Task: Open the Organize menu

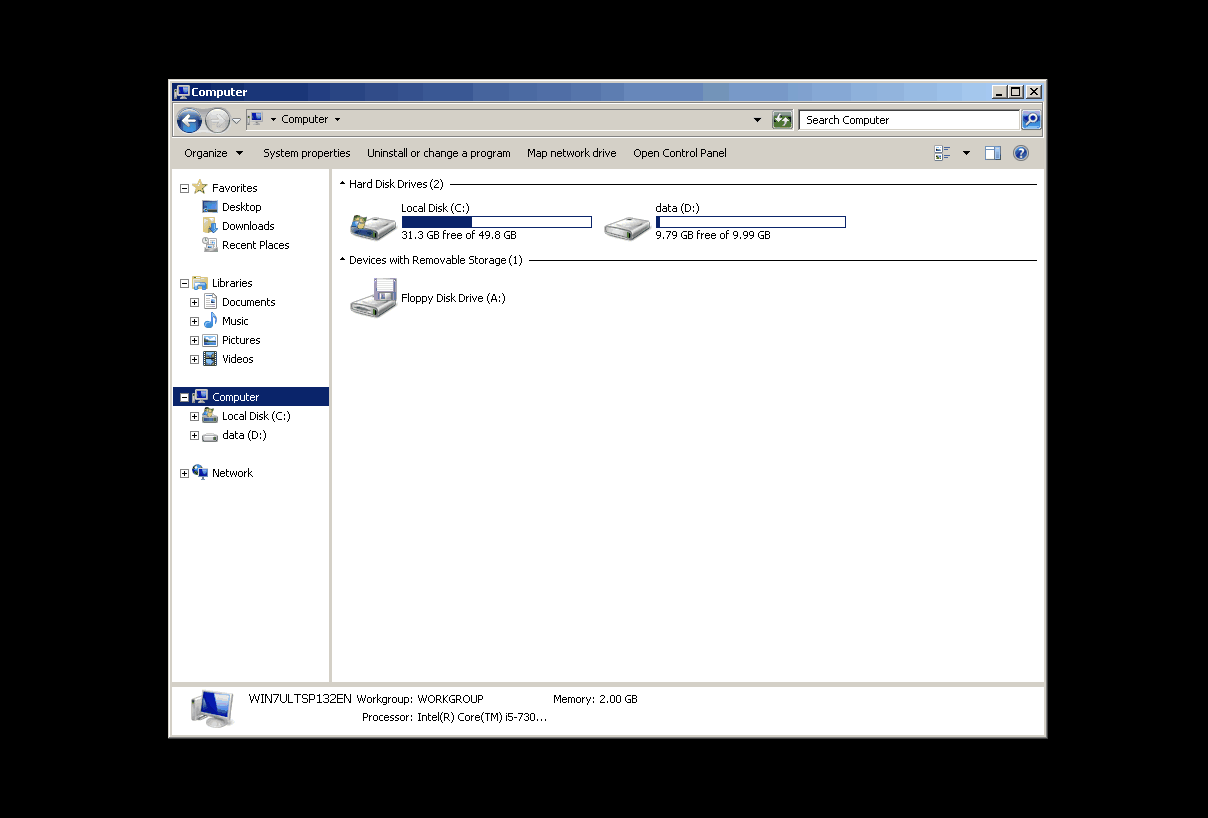Action: pos(213,153)
